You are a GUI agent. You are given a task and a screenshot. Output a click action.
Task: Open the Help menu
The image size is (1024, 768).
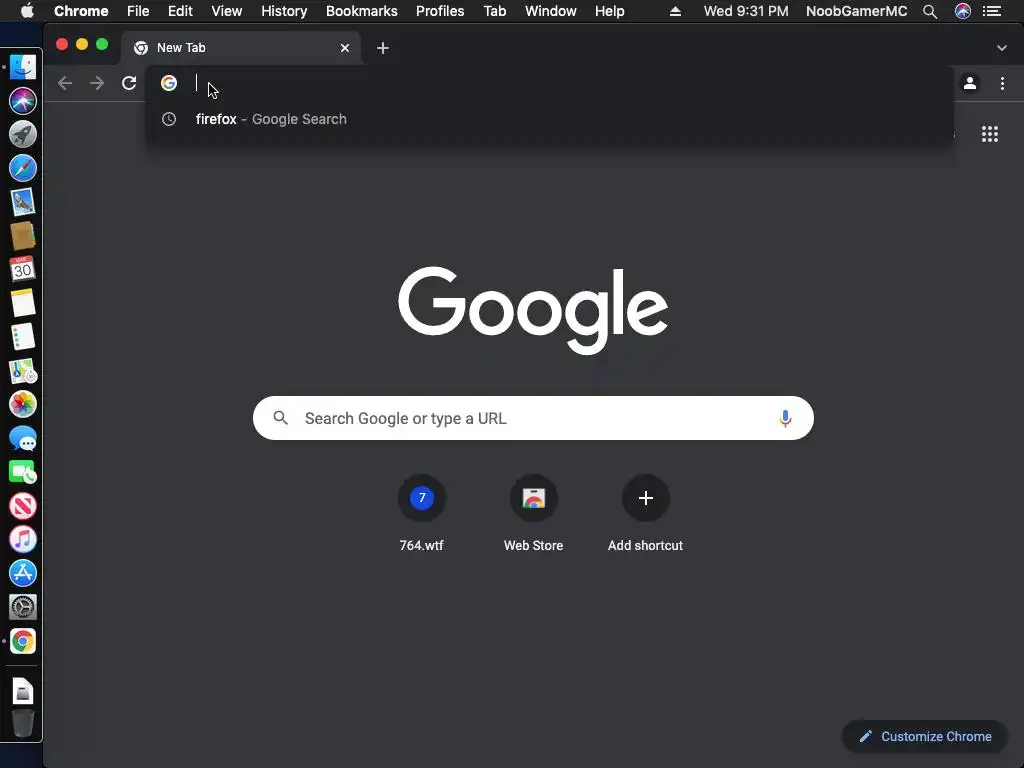[609, 11]
